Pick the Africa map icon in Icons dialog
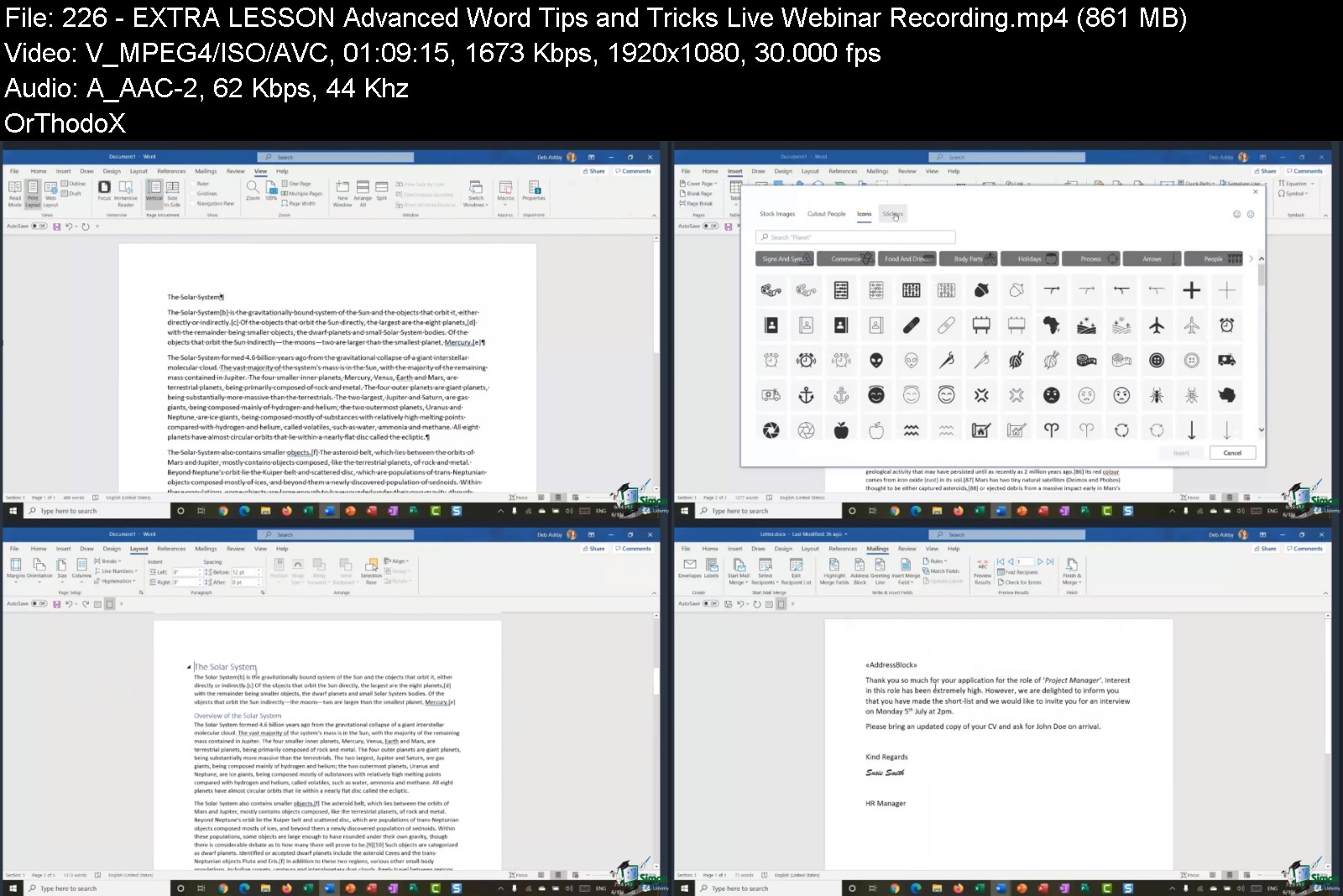Image resolution: width=1343 pixels, height=896 pixels. [x=1051, y=326]
